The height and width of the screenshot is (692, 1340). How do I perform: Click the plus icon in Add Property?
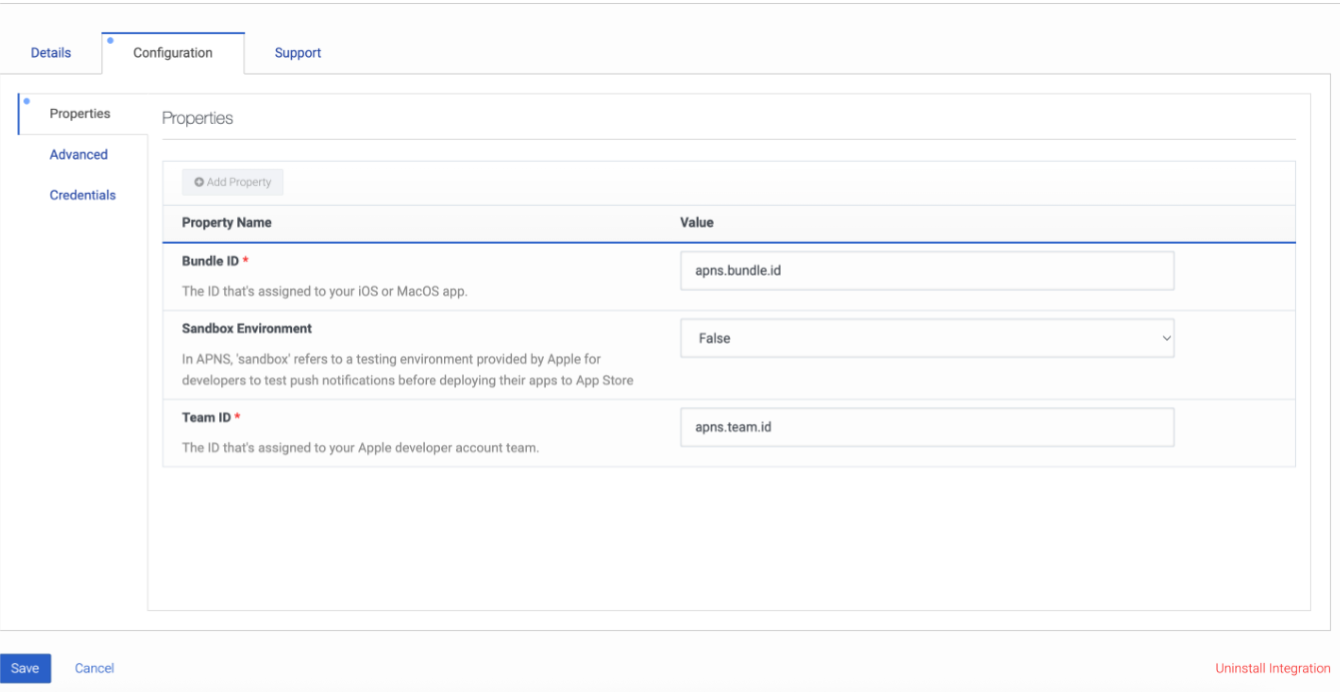tap(199, 182)
